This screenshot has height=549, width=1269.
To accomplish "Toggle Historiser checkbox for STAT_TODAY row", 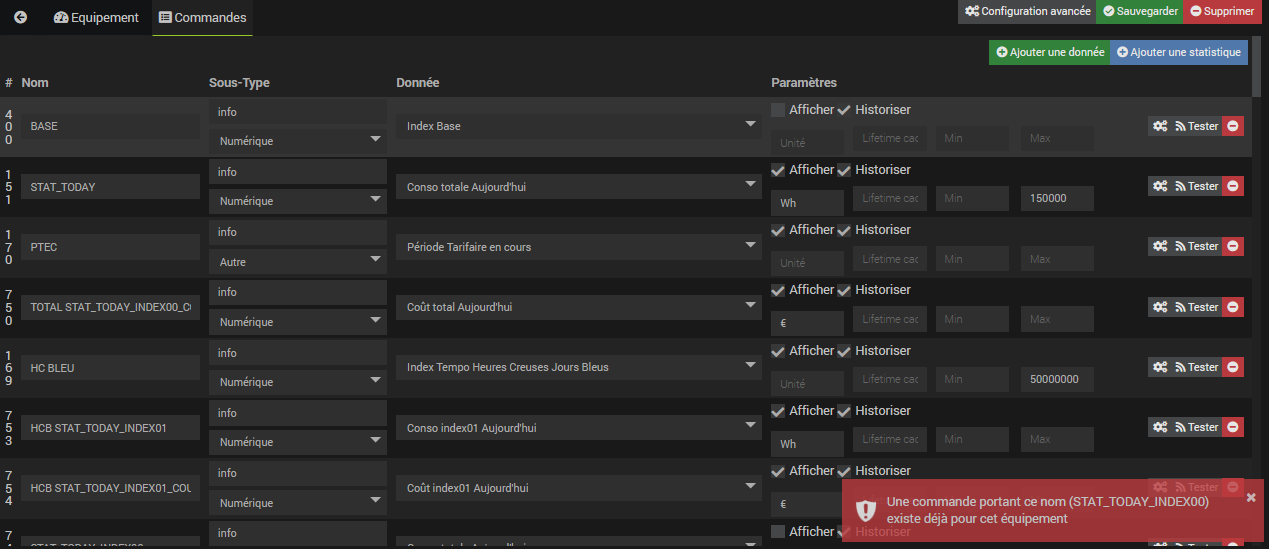I will [x=844, y=170].
